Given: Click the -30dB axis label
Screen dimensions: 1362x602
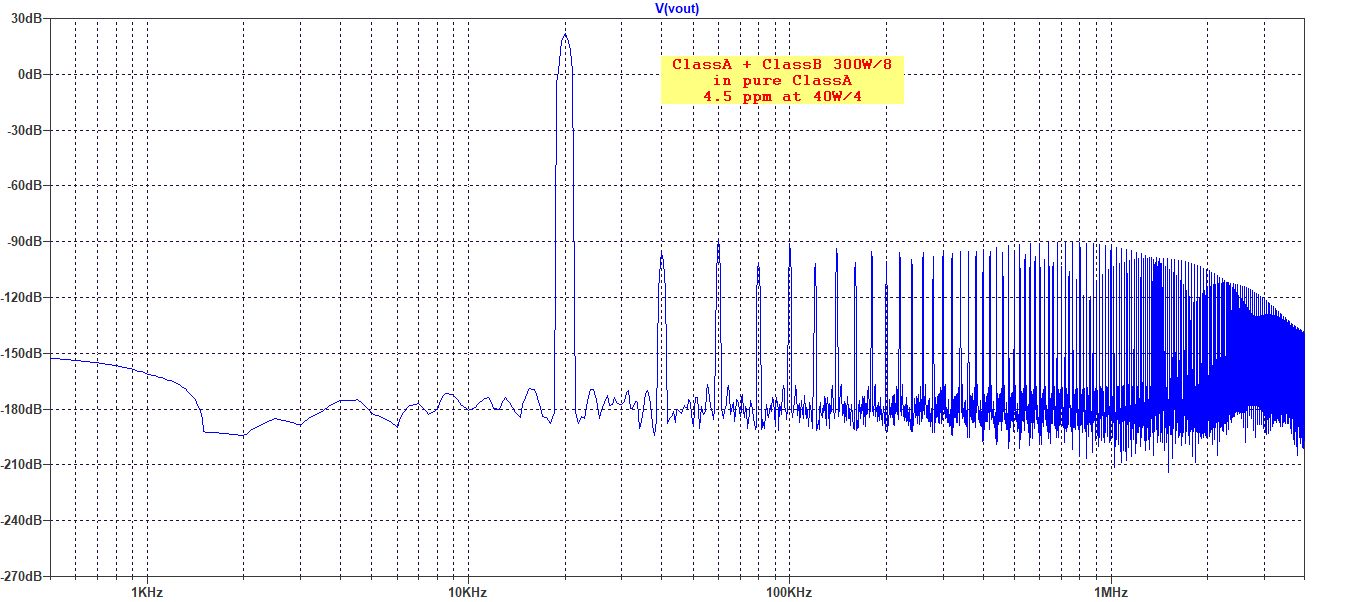Looking at the screenshot, I should point(25,131).
